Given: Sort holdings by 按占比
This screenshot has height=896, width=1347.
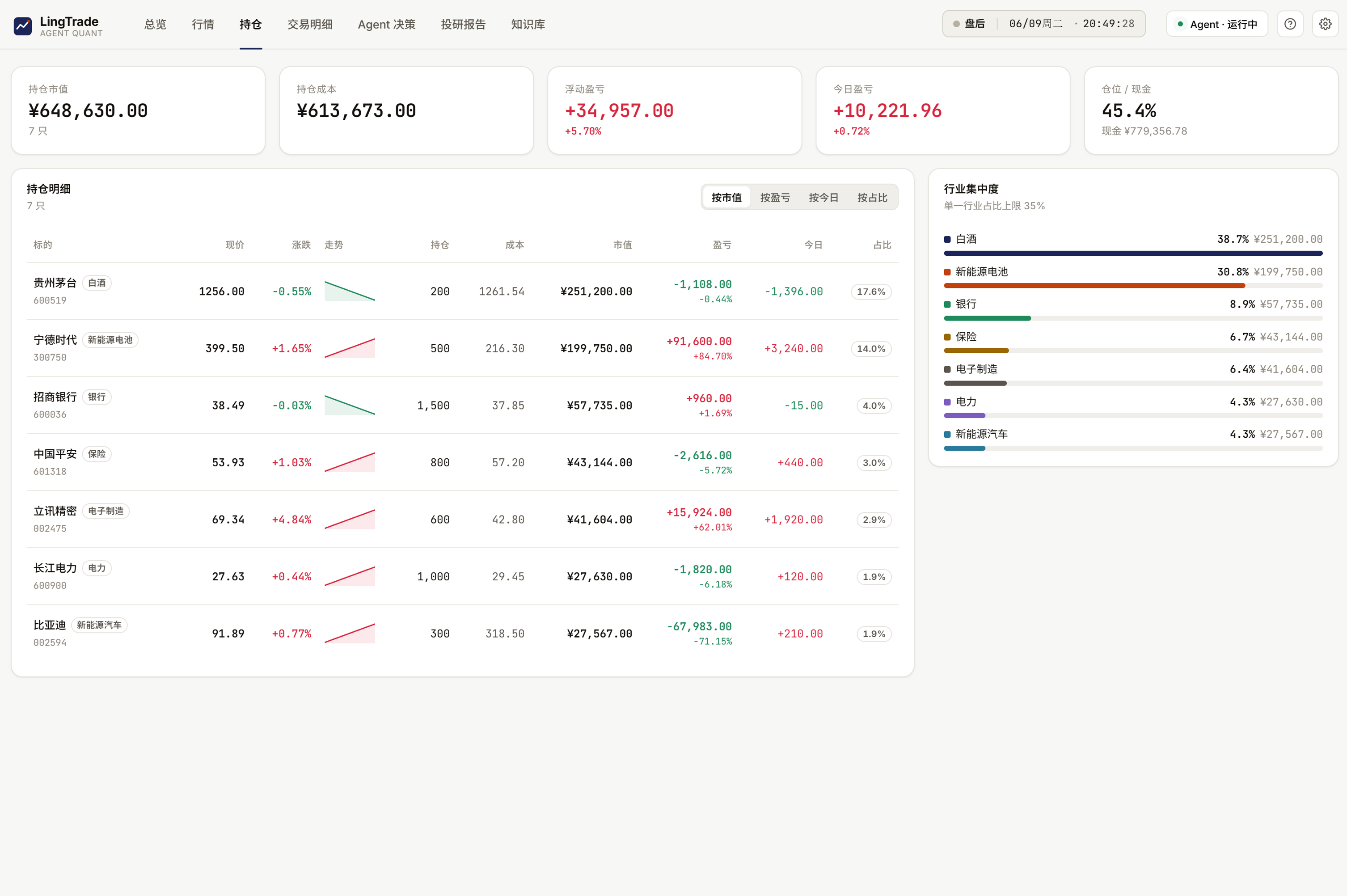Looking at the screenshot, I should (x=872, y=197).
